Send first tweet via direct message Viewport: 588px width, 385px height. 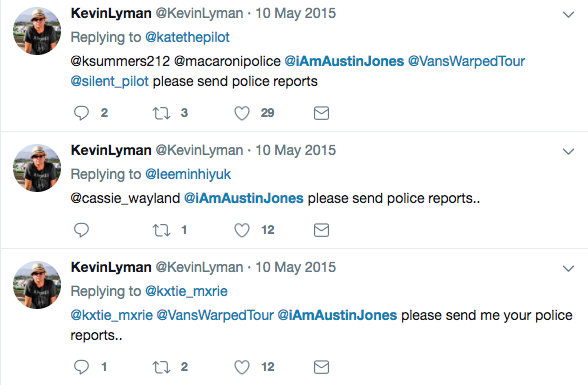coord(321,113)
